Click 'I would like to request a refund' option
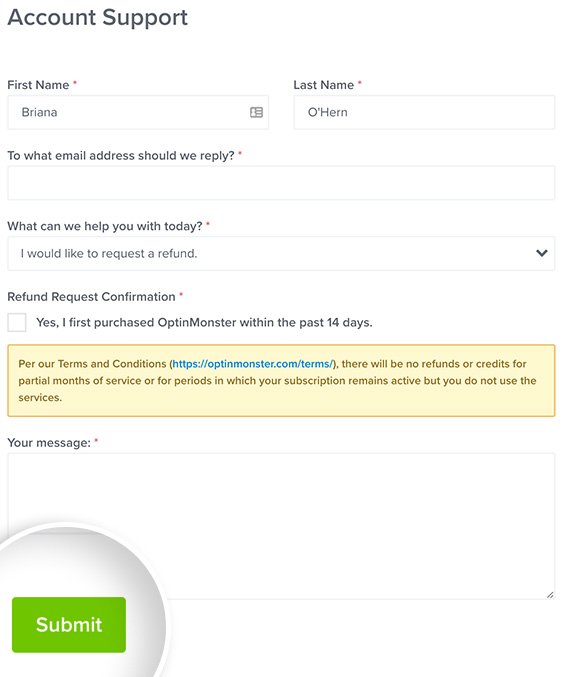This screenshot has width=570, height=677. (x=109, y=253)
